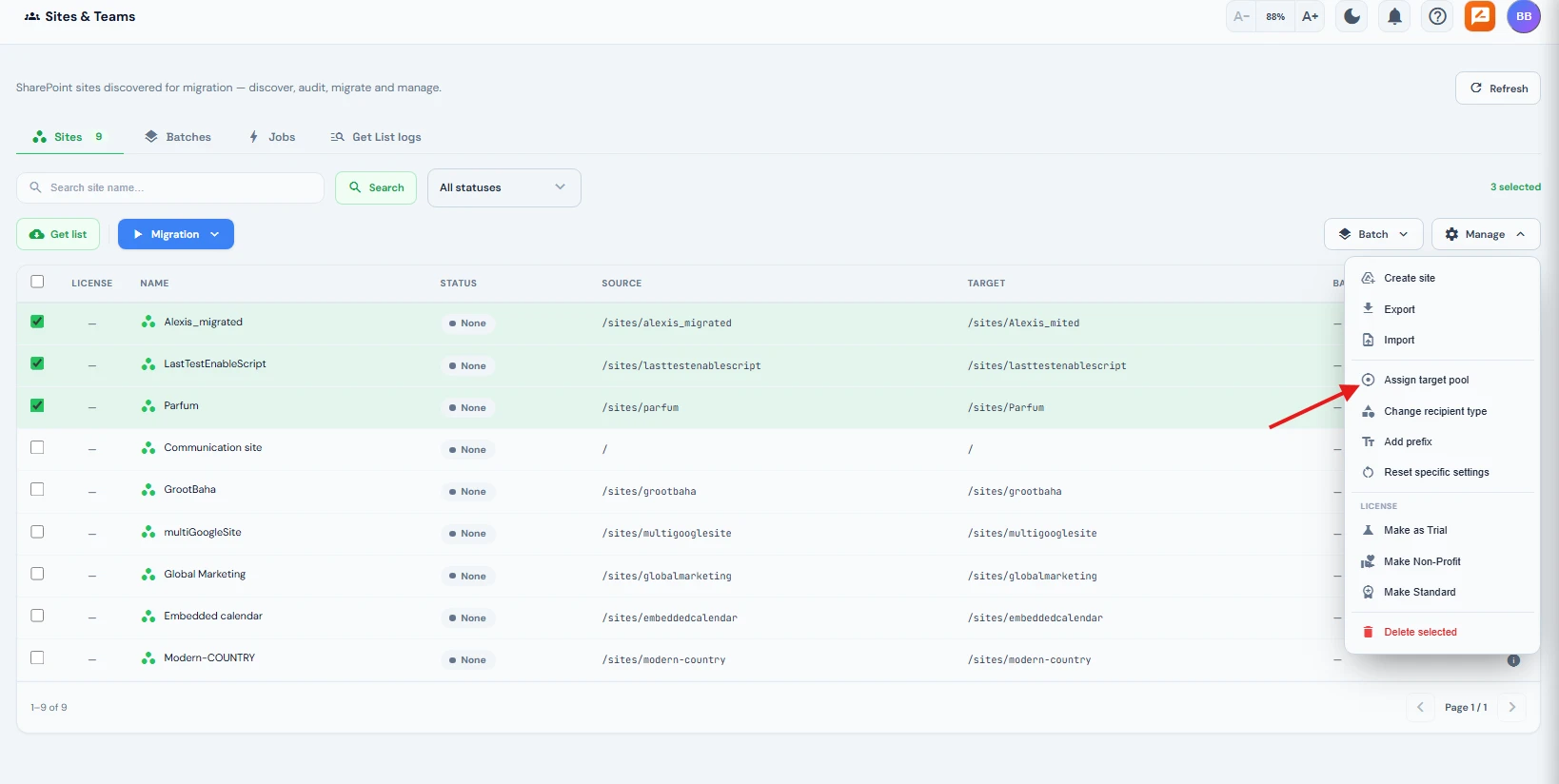Toggle select-all checkbox in table header
1559x784 pixels.
pyautogui.click(x=37, y=282)
